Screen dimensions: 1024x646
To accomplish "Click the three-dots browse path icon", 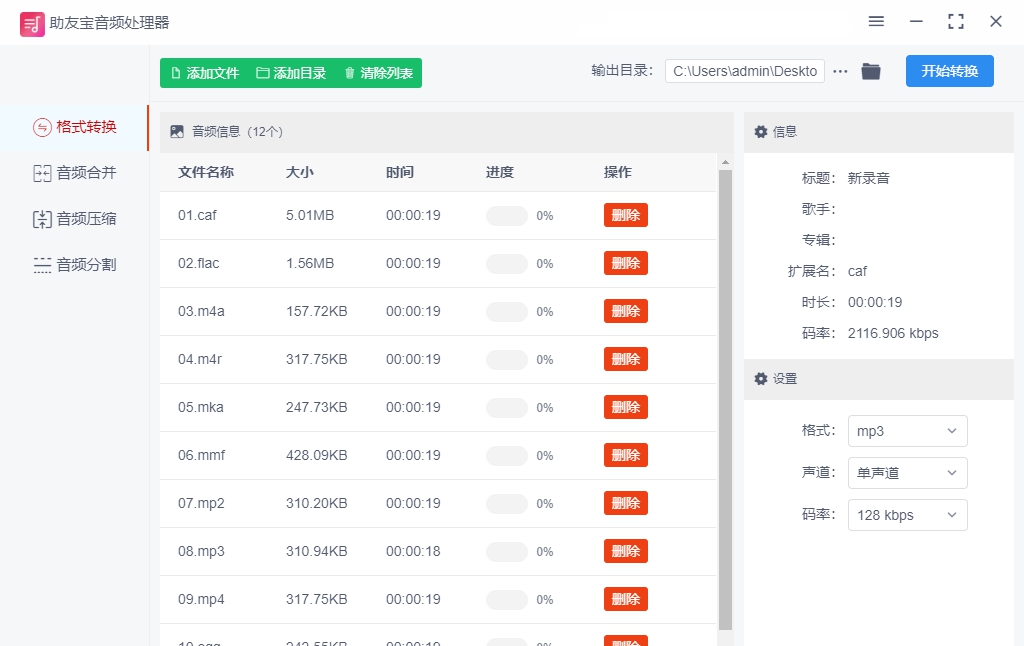I will (840, 71).
